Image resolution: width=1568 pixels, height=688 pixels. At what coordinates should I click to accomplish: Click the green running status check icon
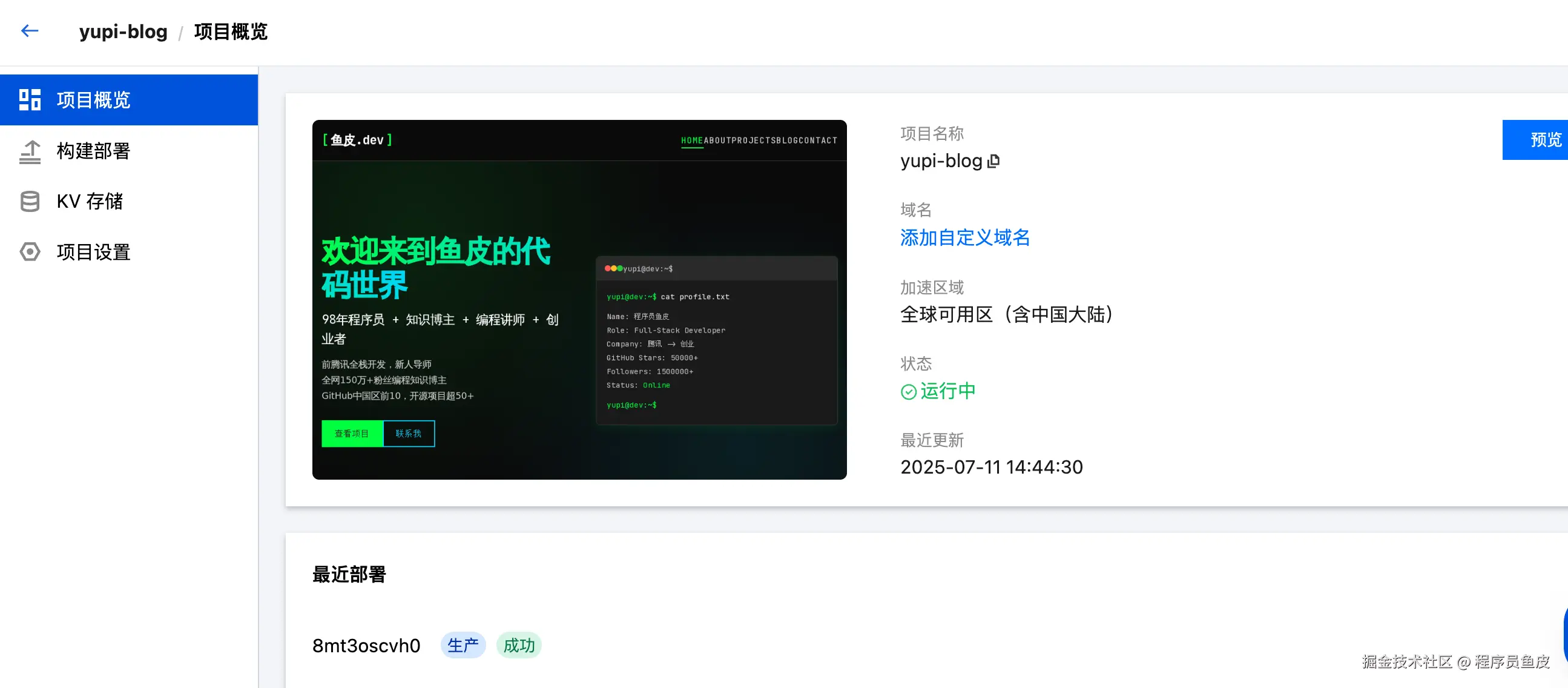point(908,392)
